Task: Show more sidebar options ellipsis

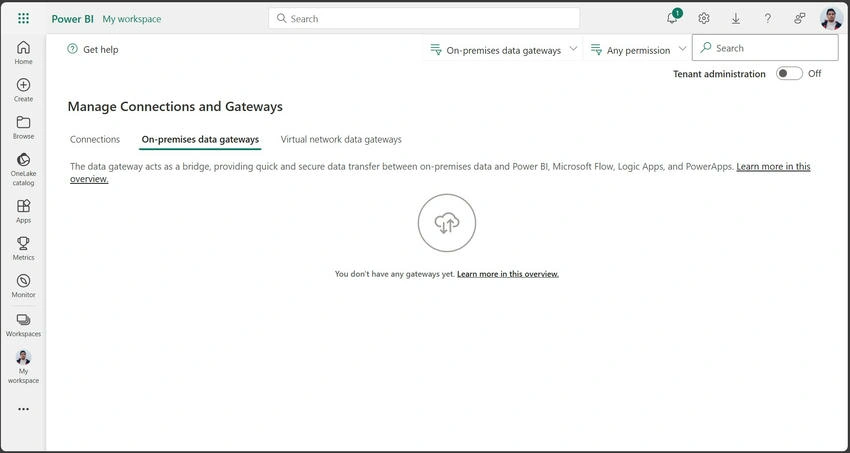Action: point(23,409)
